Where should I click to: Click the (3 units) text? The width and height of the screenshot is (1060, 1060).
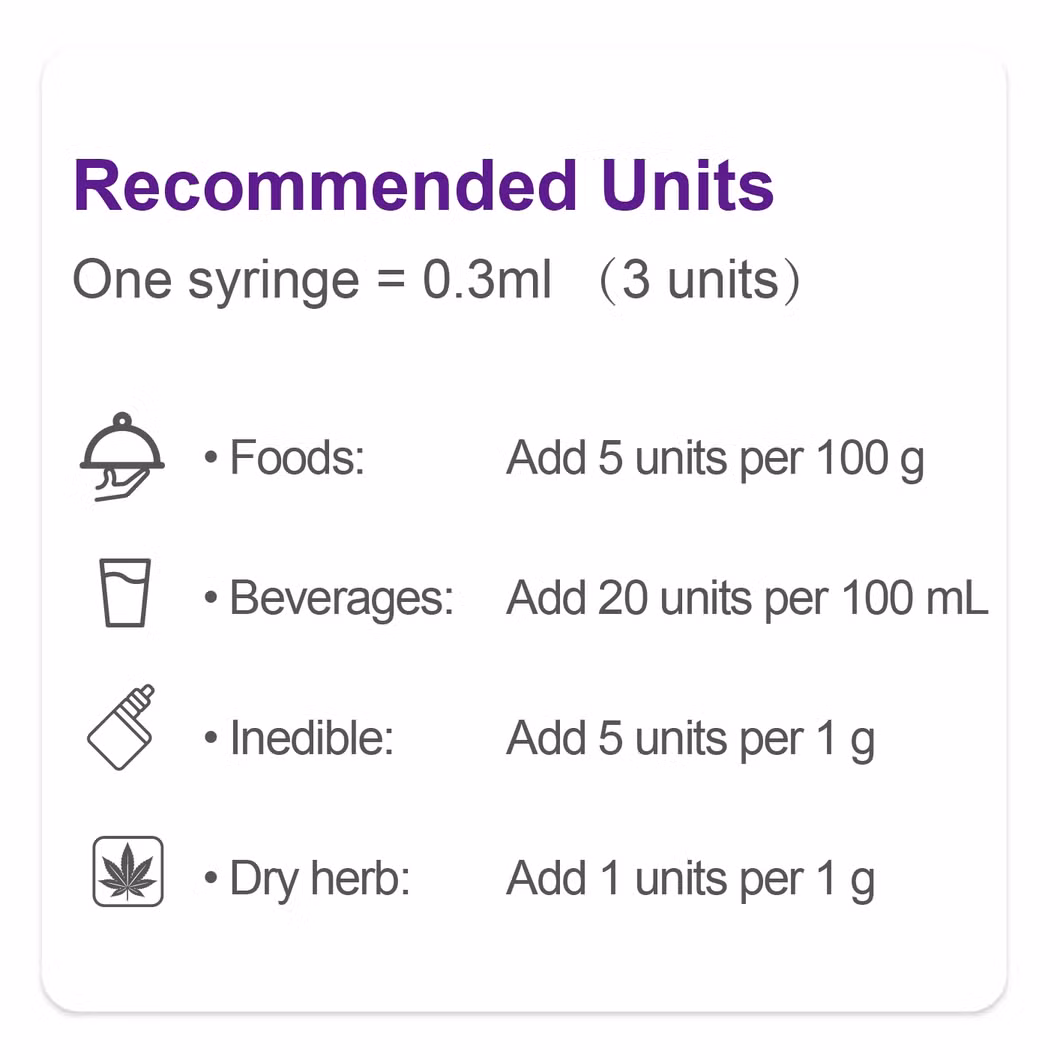pos(700,281)
